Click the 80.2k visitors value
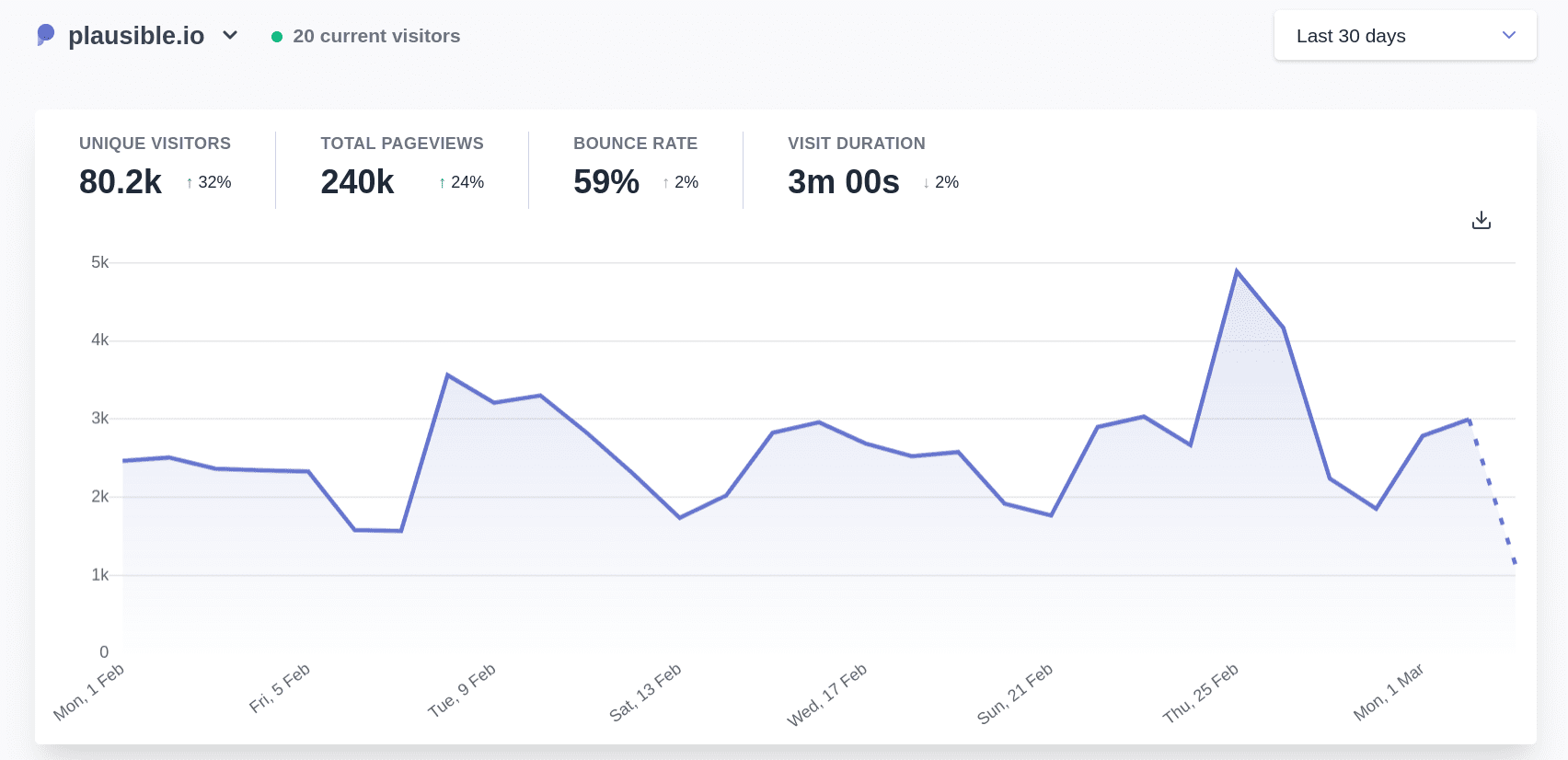The image size is (1568, 760). click(121, 182)
